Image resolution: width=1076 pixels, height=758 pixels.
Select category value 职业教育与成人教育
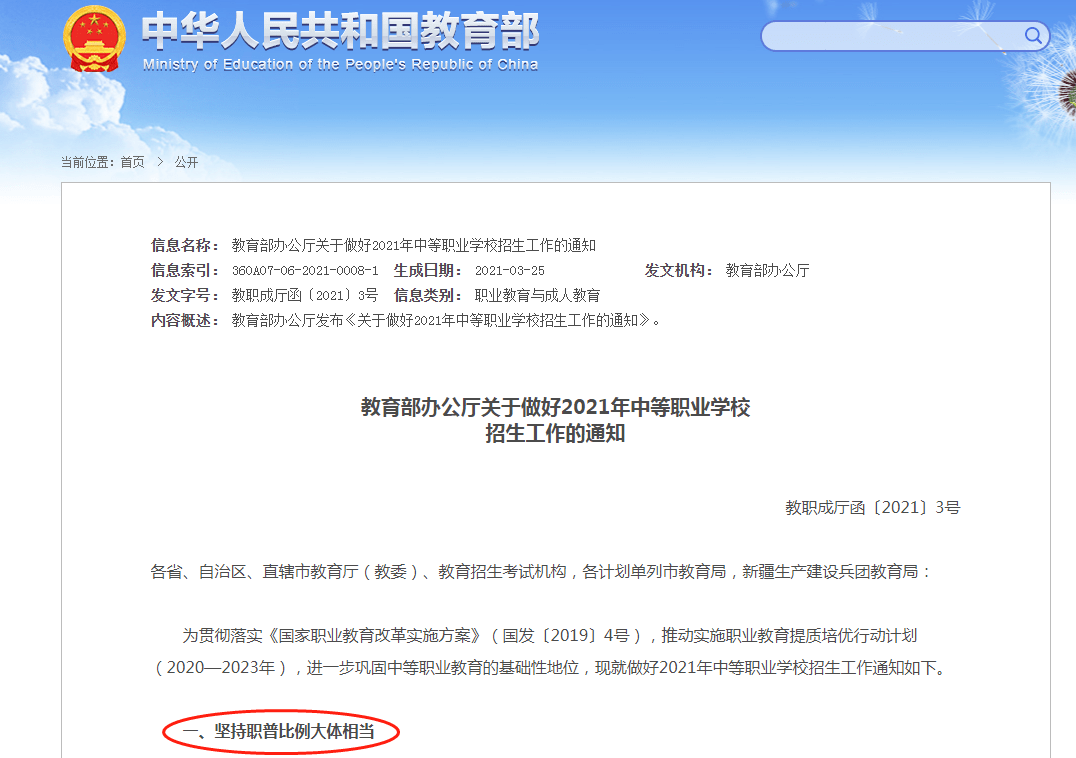[537, 295]
